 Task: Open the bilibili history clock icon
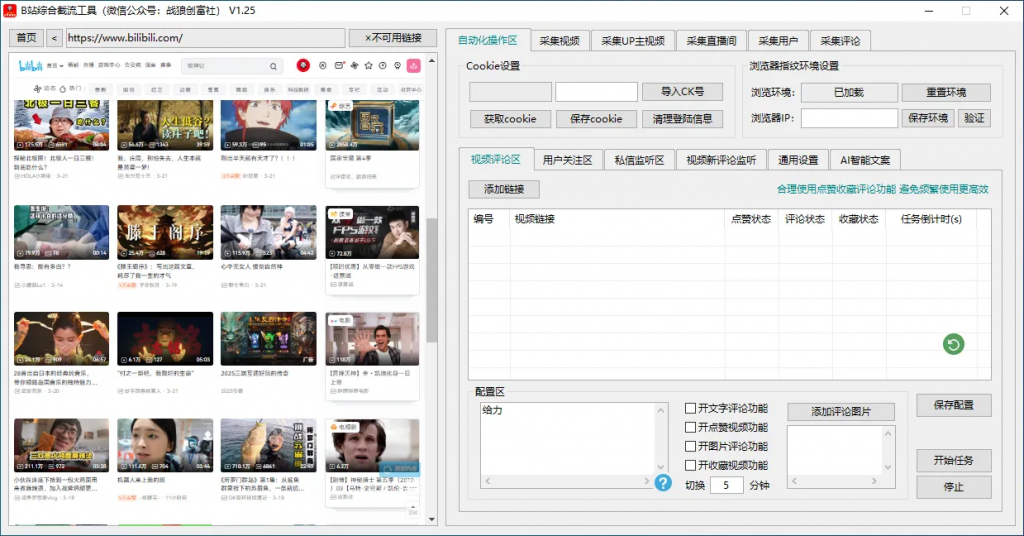(x=383, y=66)
